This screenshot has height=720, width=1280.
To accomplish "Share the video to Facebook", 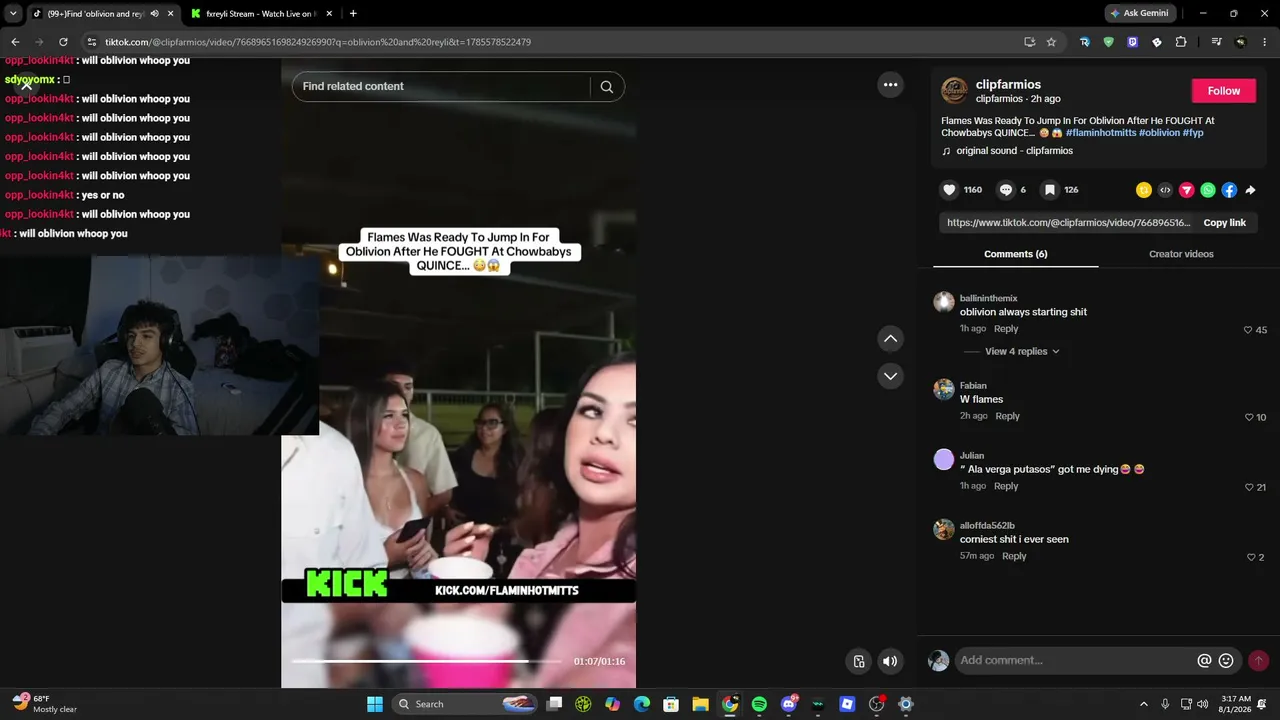I will point(1229,190).
